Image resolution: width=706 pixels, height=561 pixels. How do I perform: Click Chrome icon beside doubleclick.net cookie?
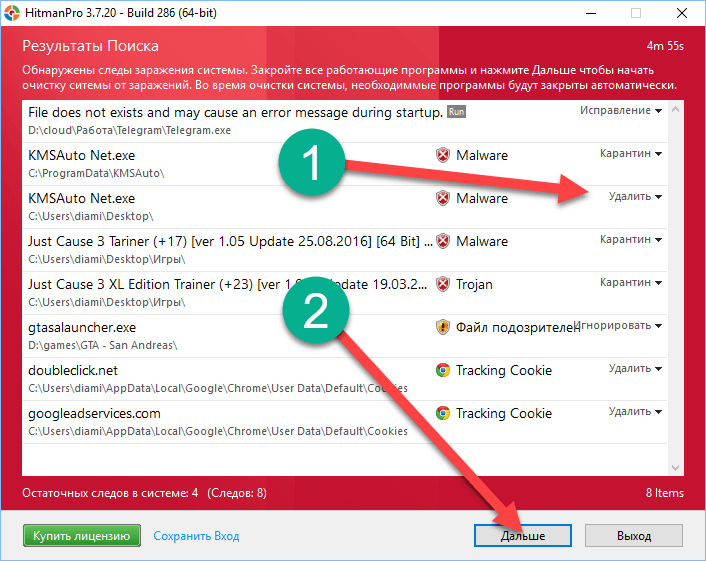(x=443, y=370)
